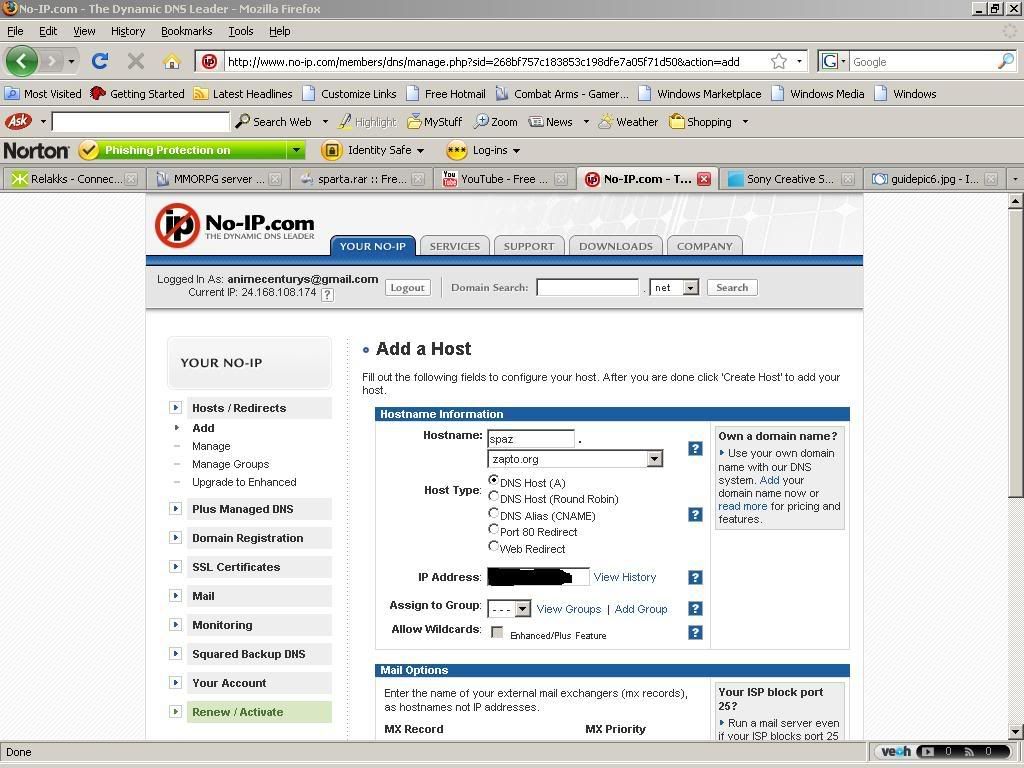Viewport: 1024px width, 768px height.
Task: Open the Combat Arms bookmark
Action: (562, 93)
